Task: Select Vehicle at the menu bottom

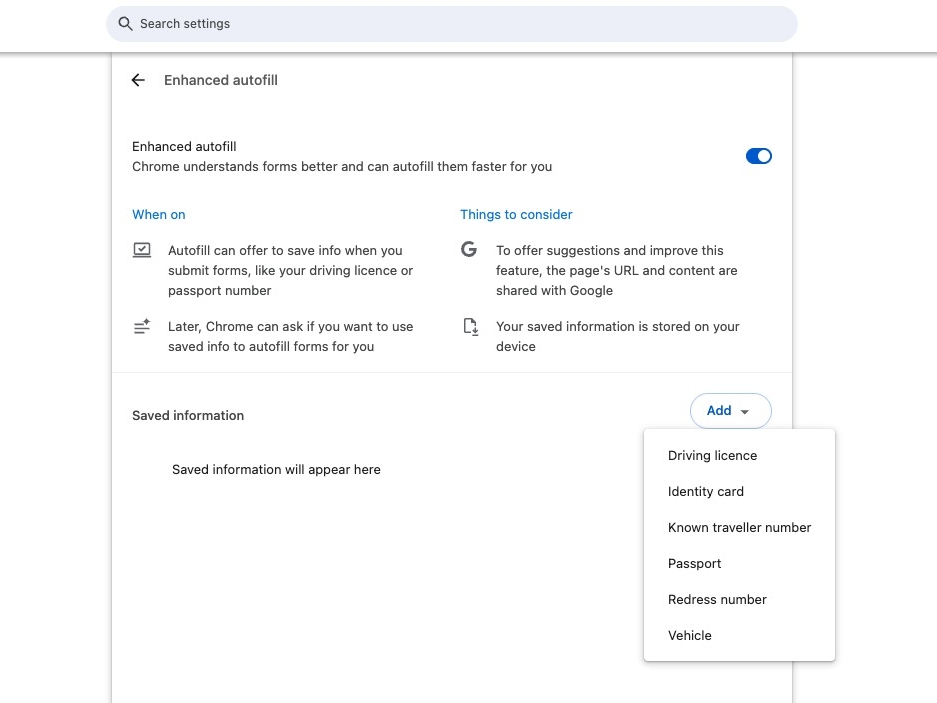Action: pyautogui.click(x=690, y=636)
